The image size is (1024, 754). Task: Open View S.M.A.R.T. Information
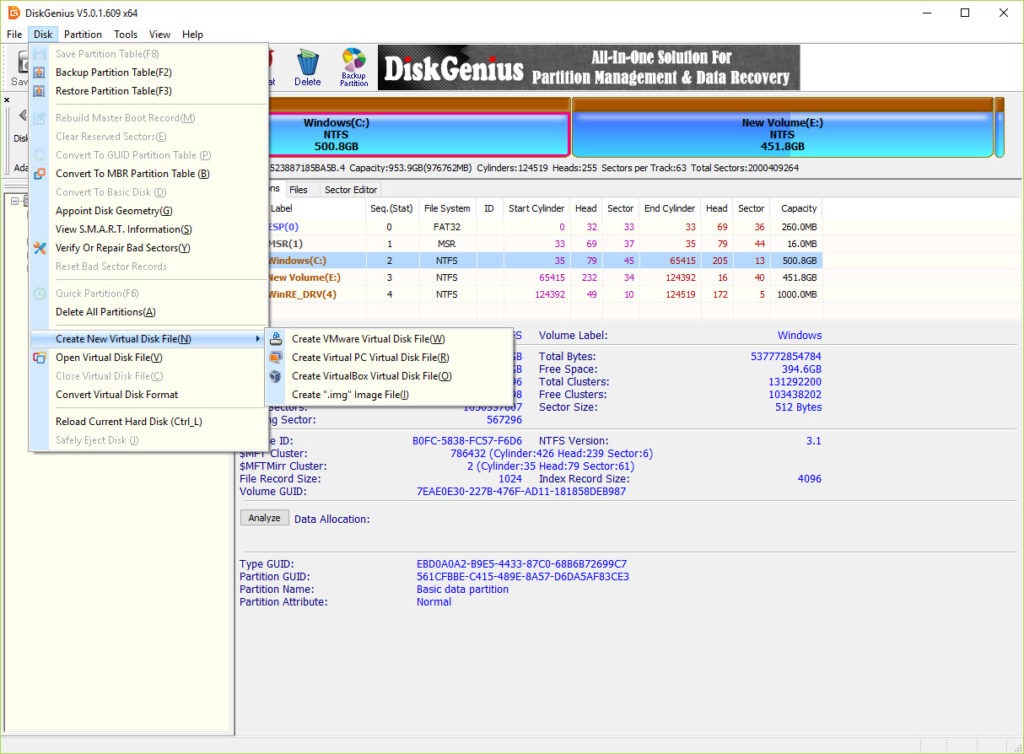149,229
